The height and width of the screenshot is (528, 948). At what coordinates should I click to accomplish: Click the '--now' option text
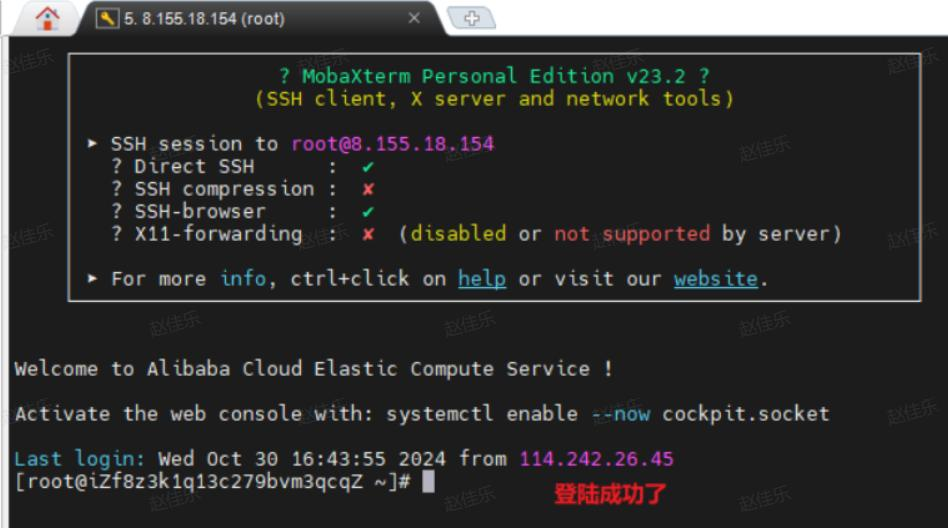click(620, 414)
